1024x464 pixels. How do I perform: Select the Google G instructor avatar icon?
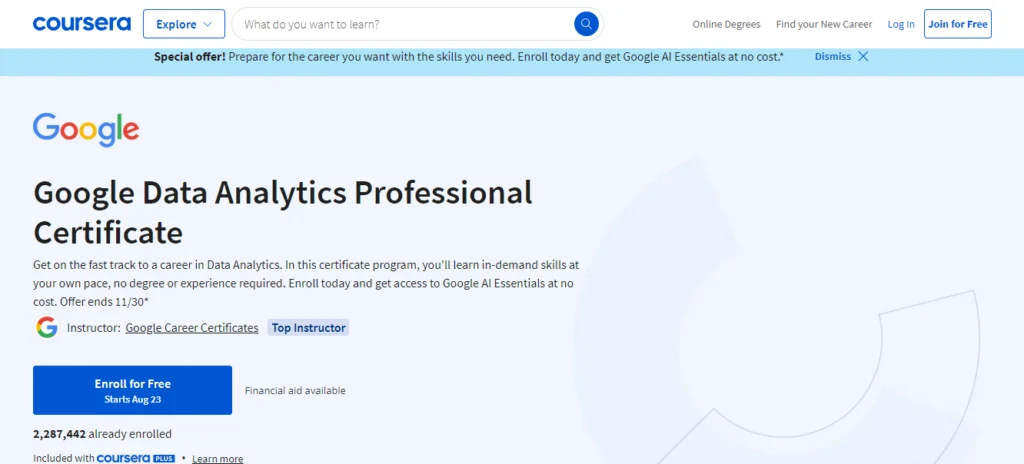47,327
